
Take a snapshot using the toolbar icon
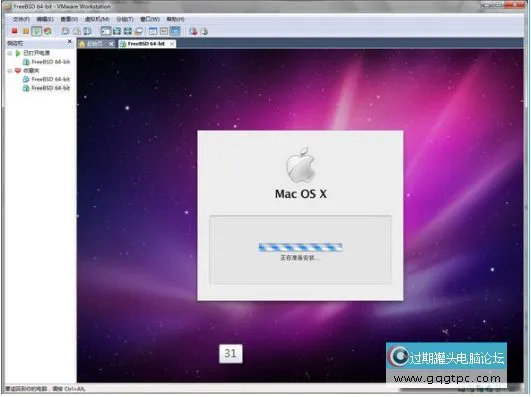click(x=65, y=31)
